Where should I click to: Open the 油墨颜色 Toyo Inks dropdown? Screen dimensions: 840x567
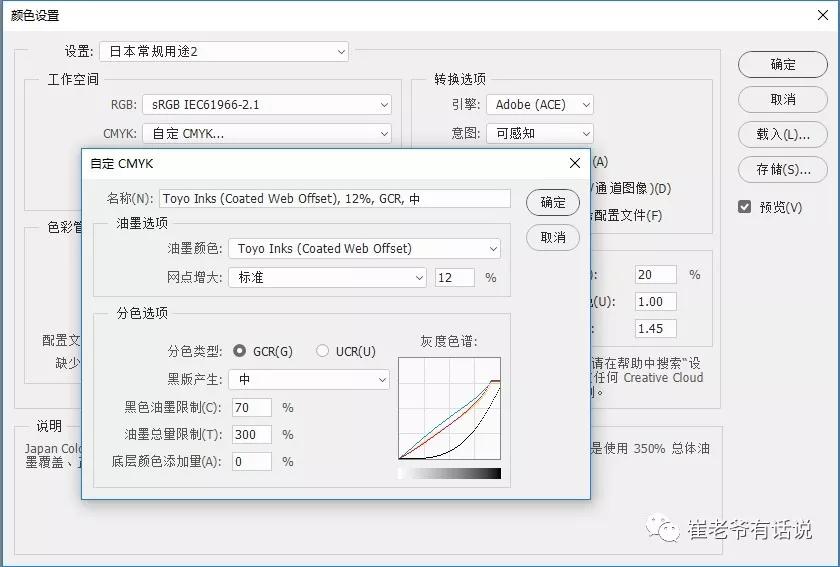tap(364, 249)
